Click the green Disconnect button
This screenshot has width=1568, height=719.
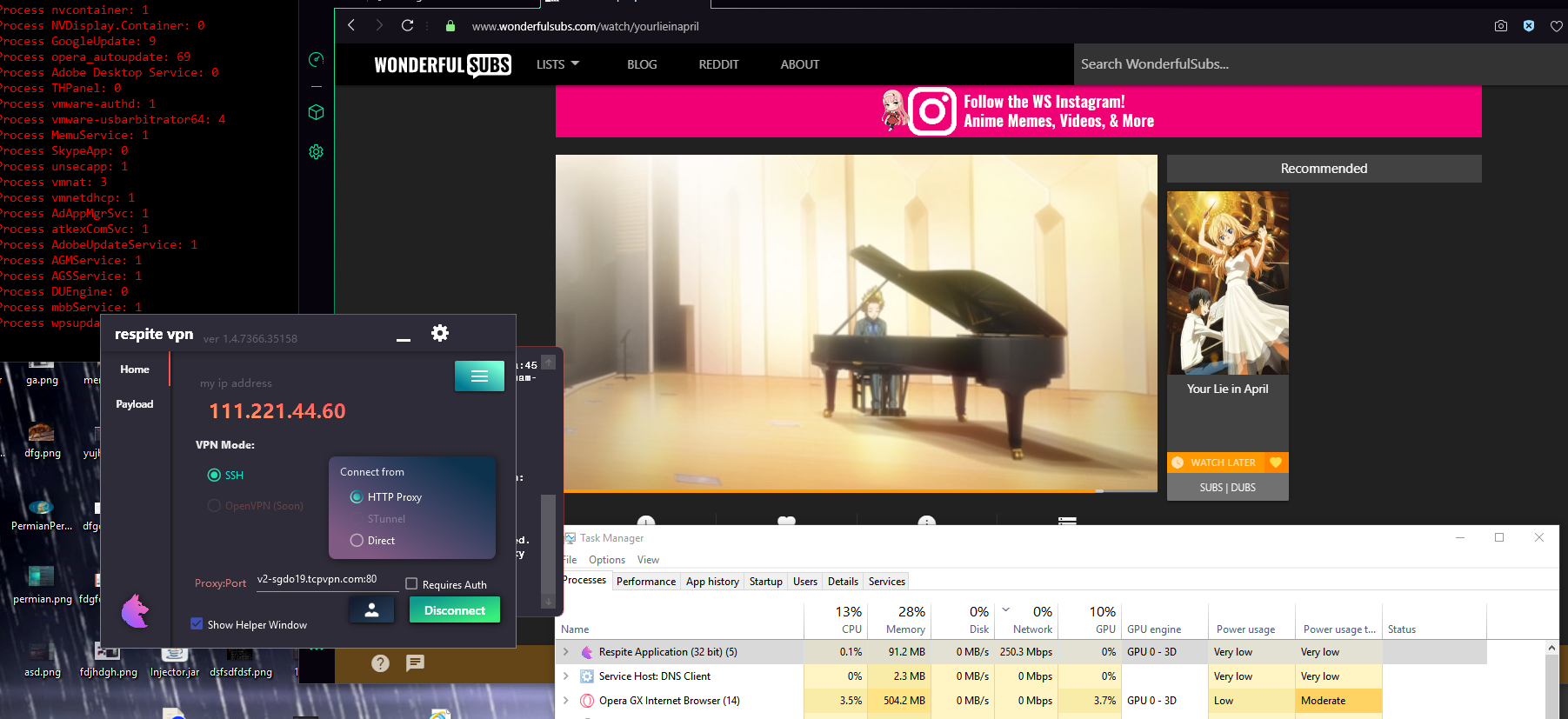pyautogui.click(x=455, y=610)
